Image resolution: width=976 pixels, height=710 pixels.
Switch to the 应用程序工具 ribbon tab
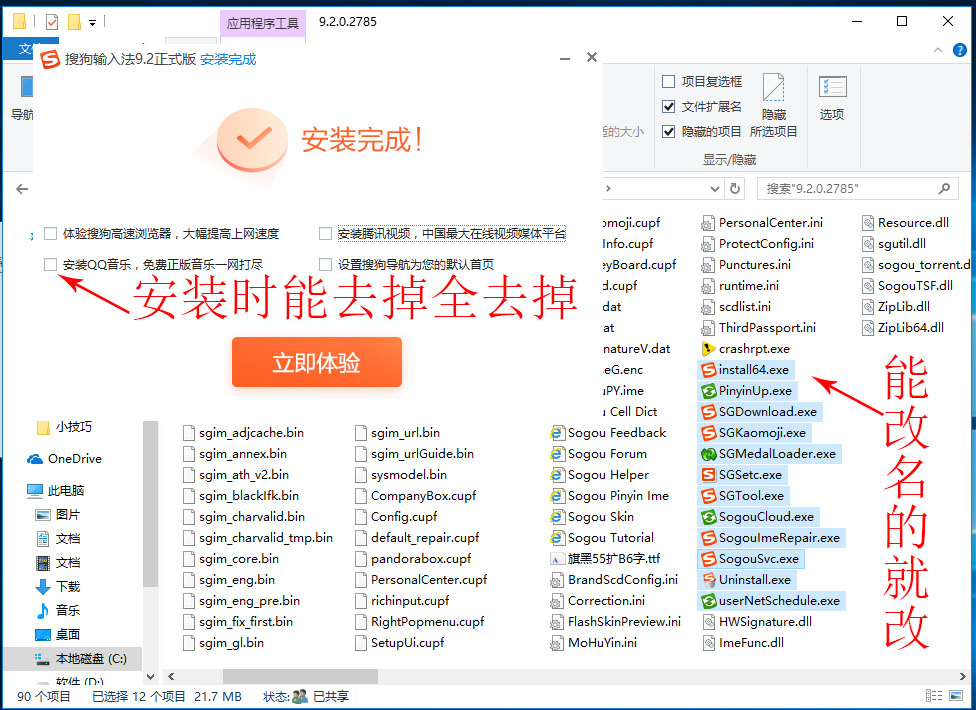coord(262,21)
